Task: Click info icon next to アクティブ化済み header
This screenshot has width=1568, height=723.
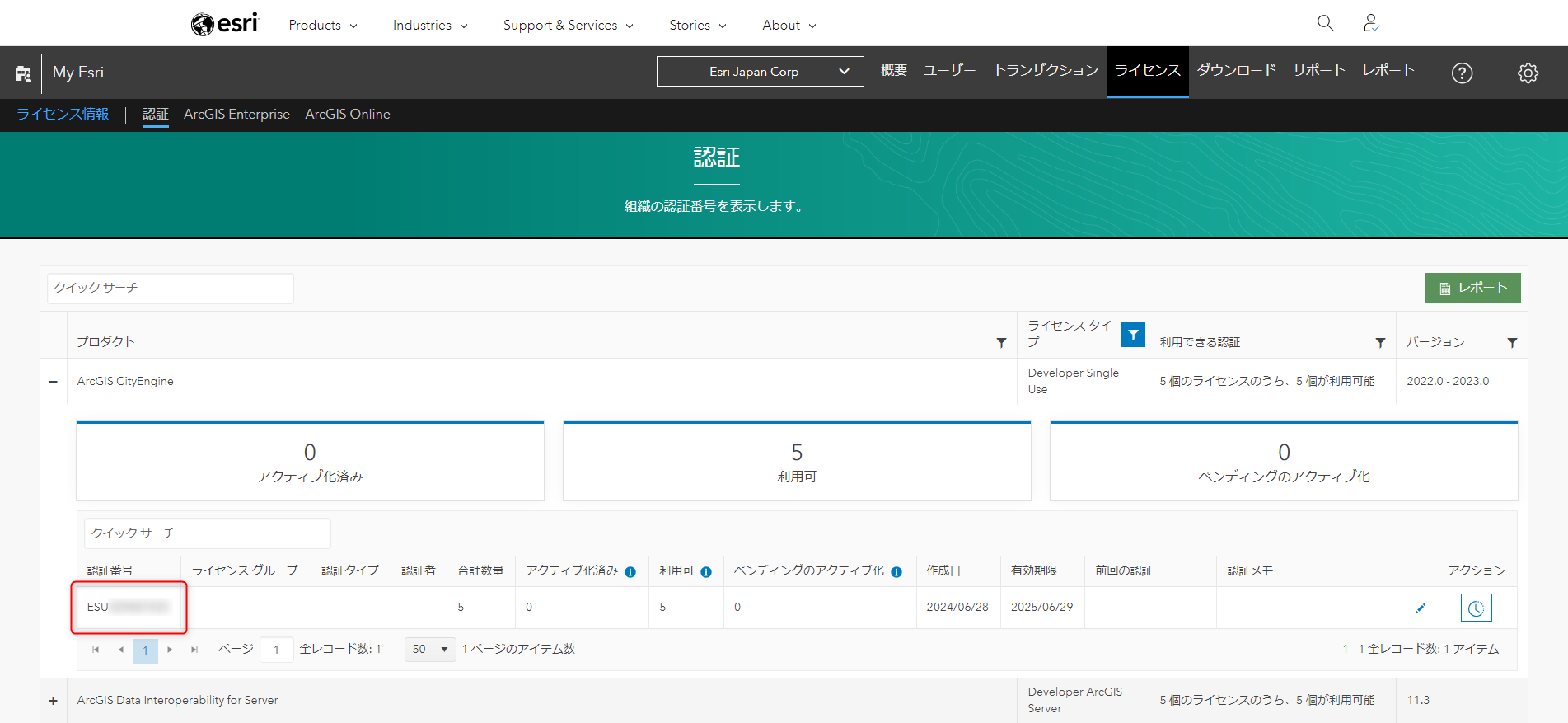Action: [630, 572]
